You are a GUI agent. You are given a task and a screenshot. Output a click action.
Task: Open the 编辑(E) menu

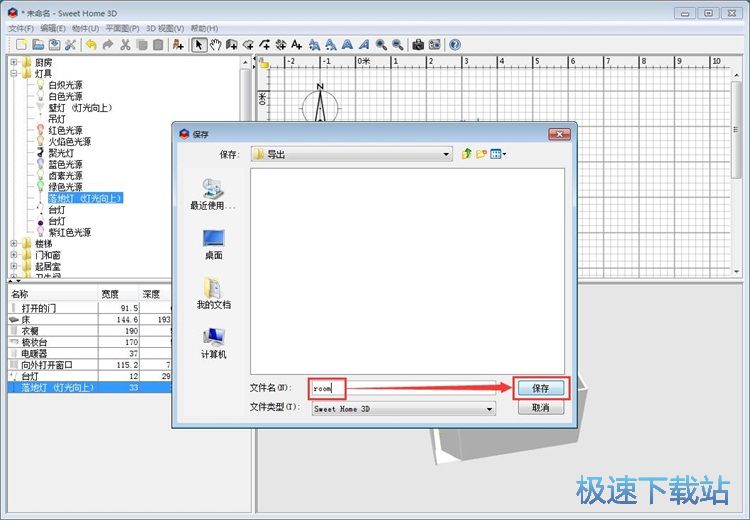click(x=53, y=28)
